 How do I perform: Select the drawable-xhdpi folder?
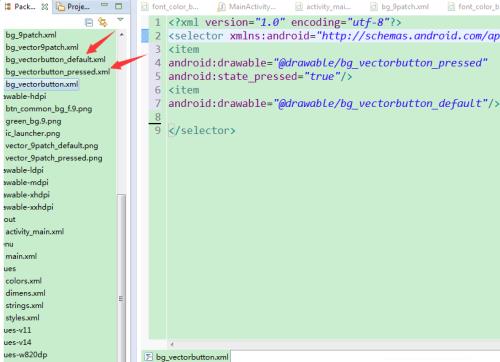pos(27,195)
